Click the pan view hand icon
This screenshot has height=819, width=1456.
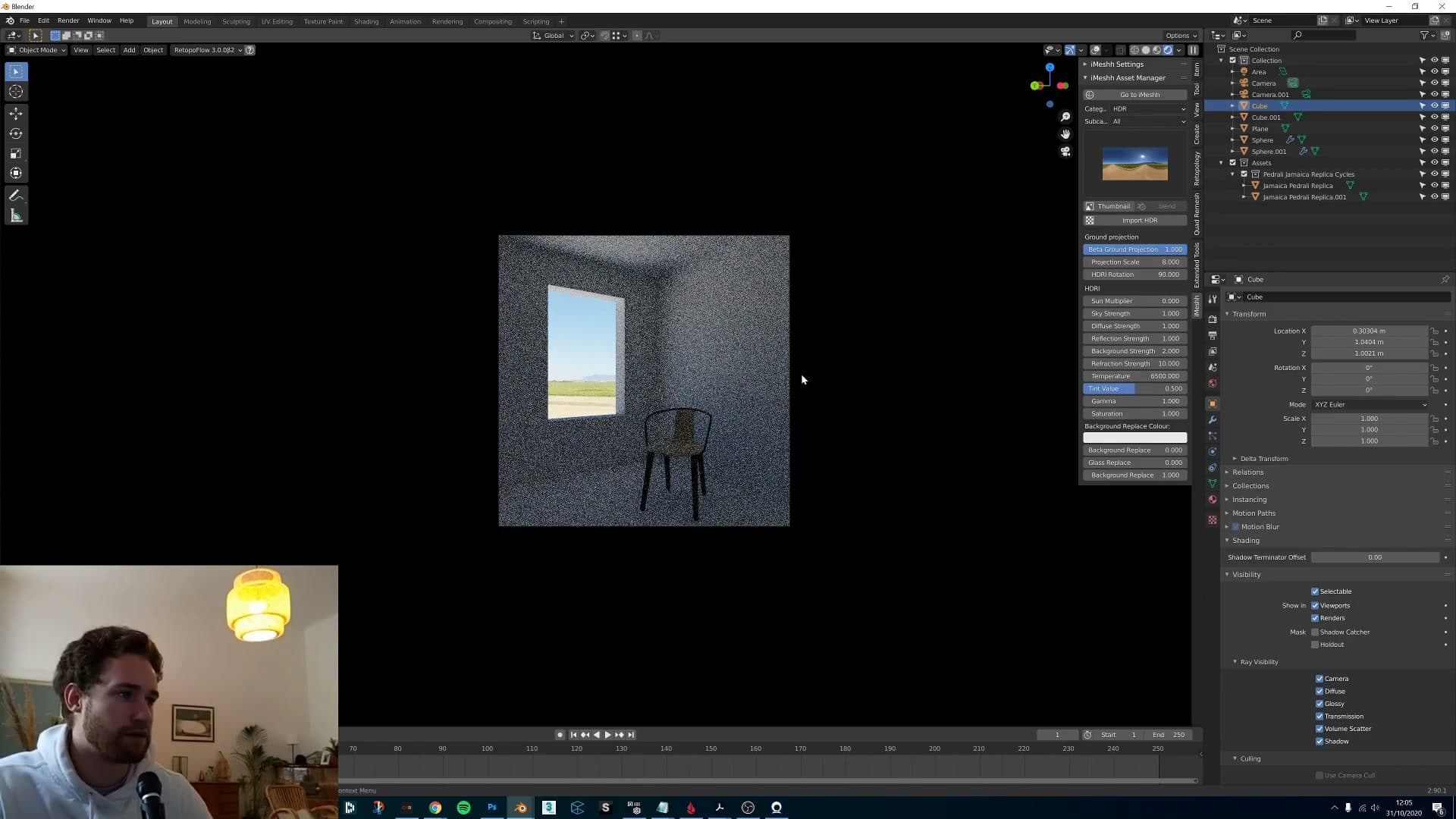point(1065,134)
